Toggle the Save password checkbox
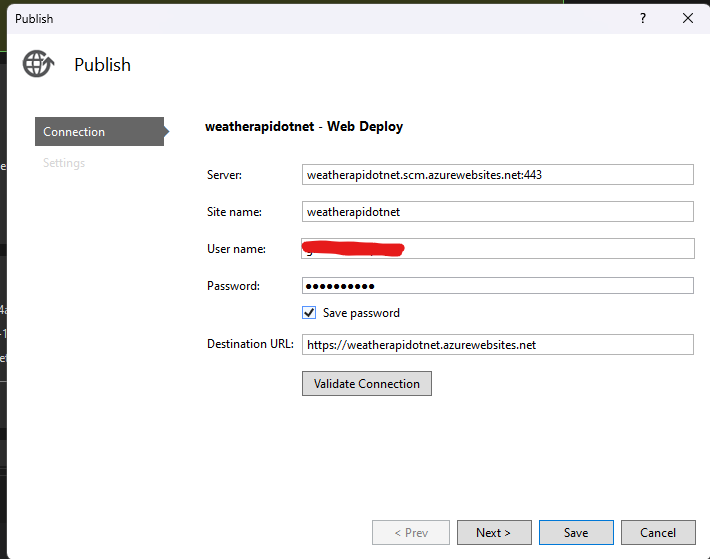This screenshot has height=559, width=710. 309,313
